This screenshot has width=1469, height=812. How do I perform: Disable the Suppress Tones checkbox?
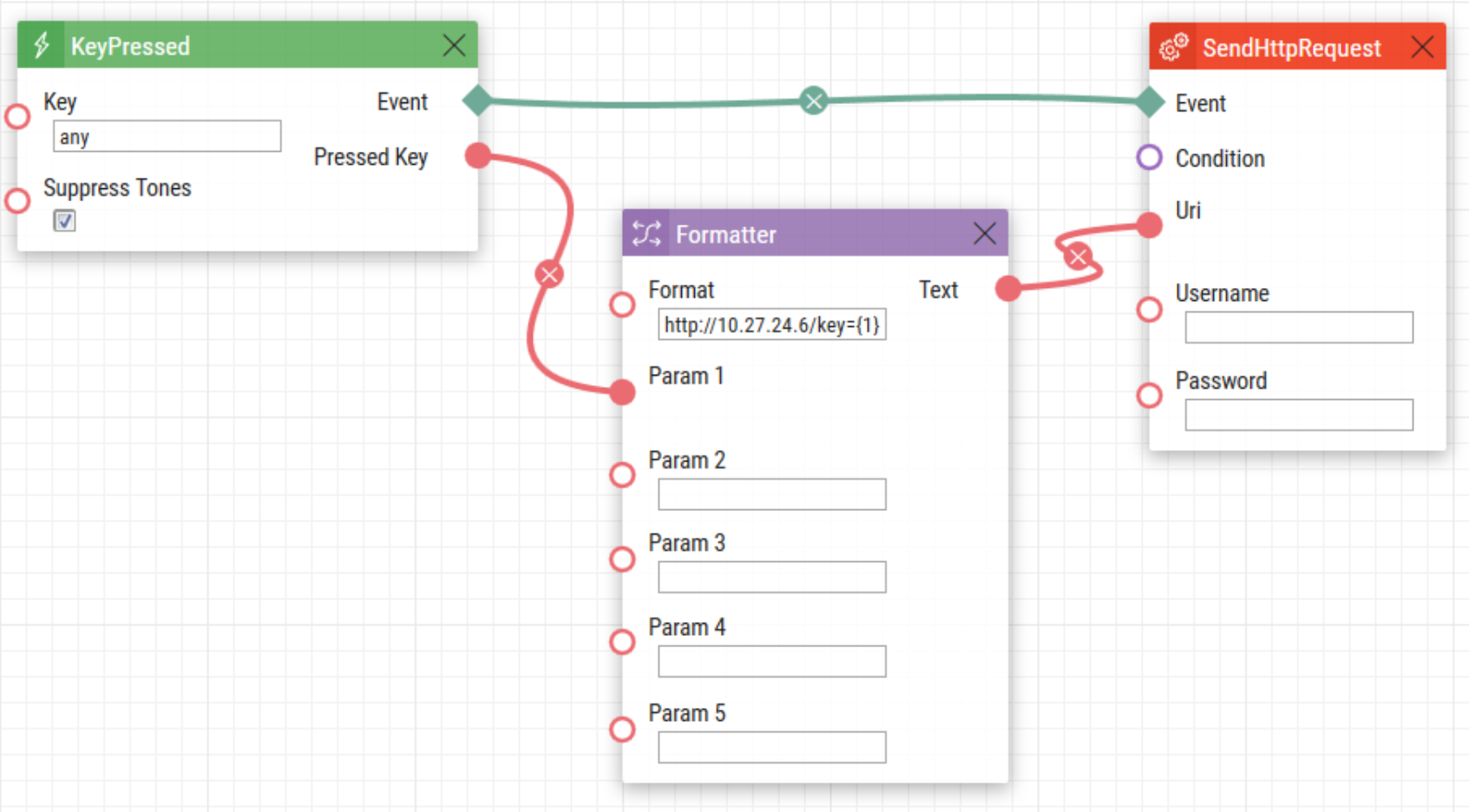pyautogui.click(x=63, y=221)
